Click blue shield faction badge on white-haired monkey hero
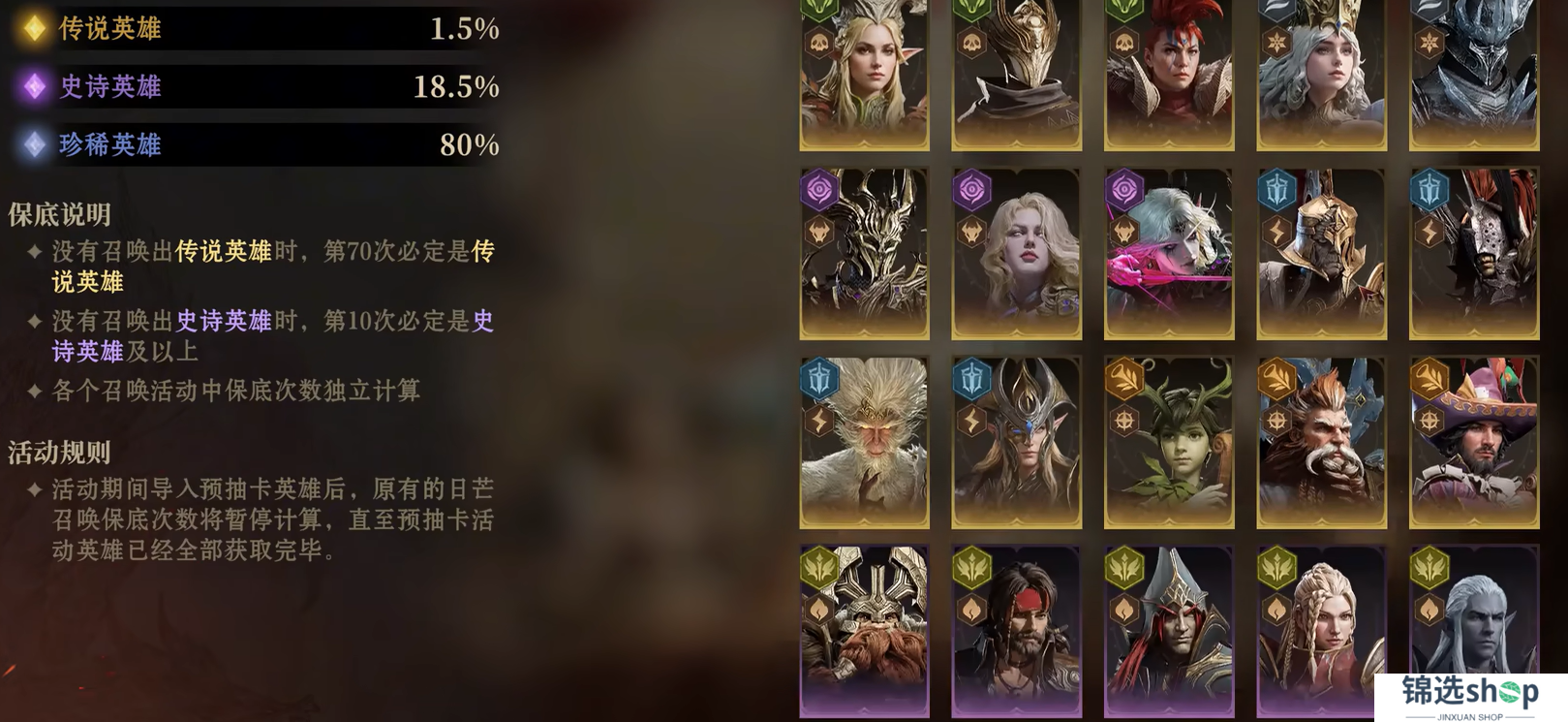The height and width of the screenshot is (722, 1568). coord(819,378)
